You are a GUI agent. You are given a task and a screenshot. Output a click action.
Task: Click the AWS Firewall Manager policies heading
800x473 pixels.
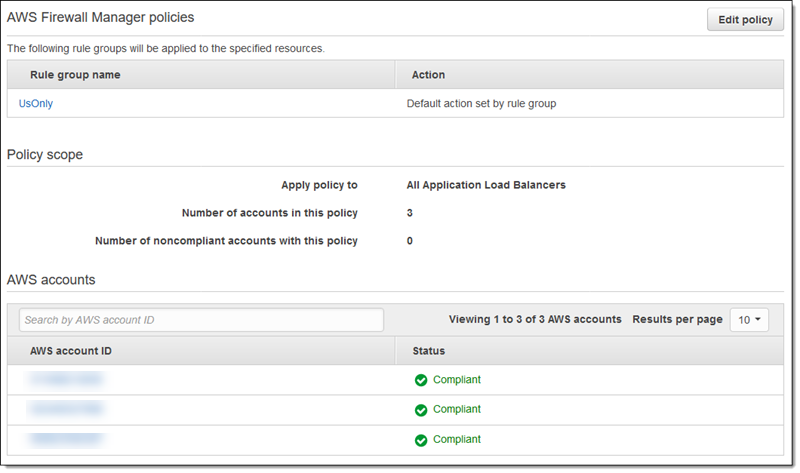pos(101,18)
